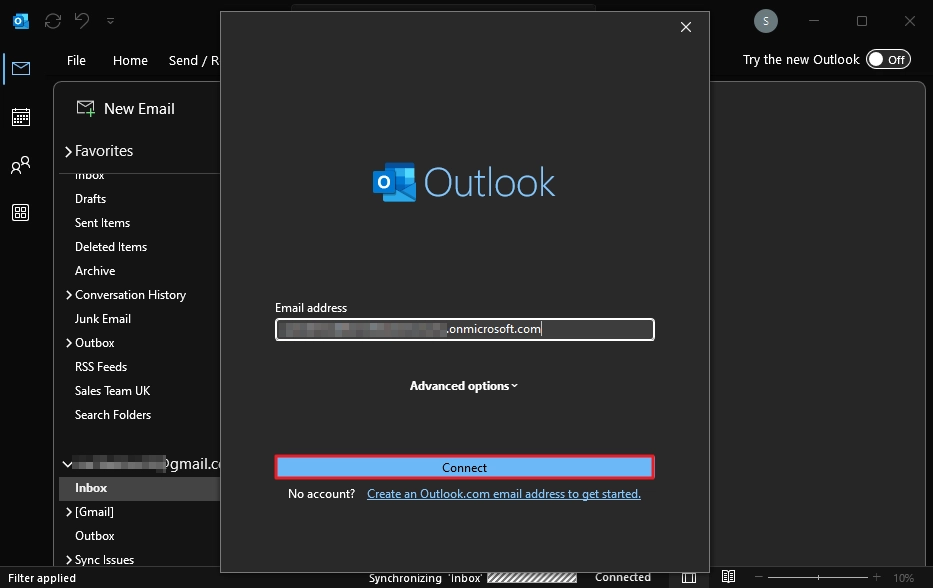933x588 pixels.
Task: Switch to the Home ribbon tab
Action: click(130, 60)
